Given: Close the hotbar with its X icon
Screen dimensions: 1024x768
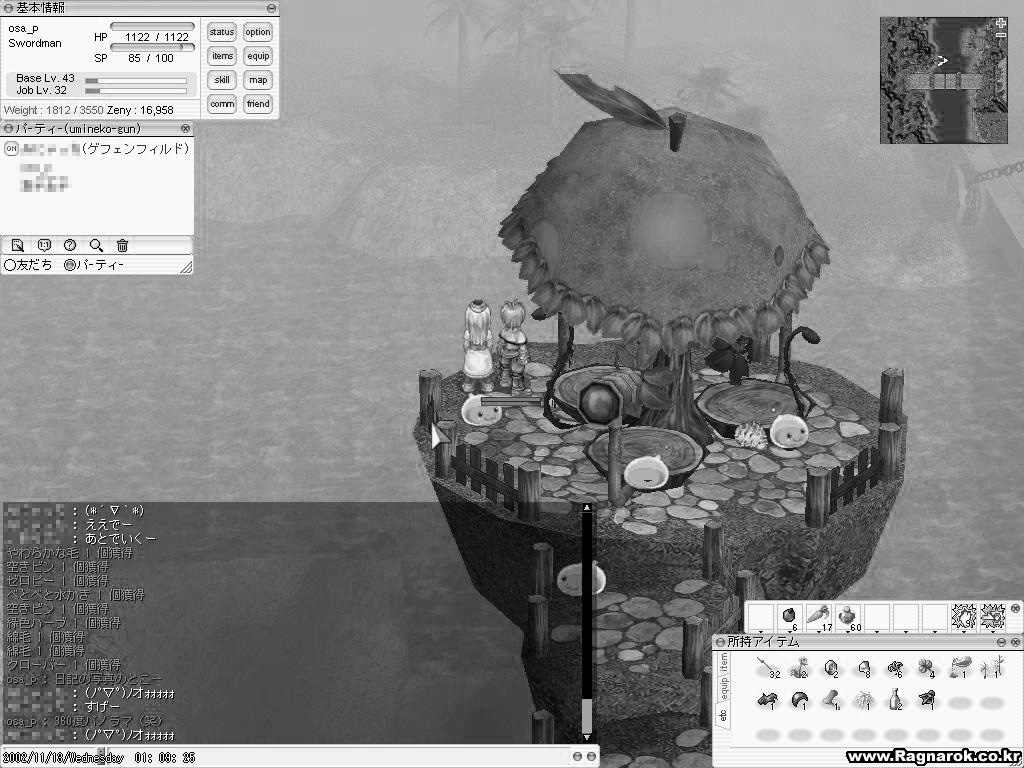Looking at the screenshot, I should coord(1015,609).
